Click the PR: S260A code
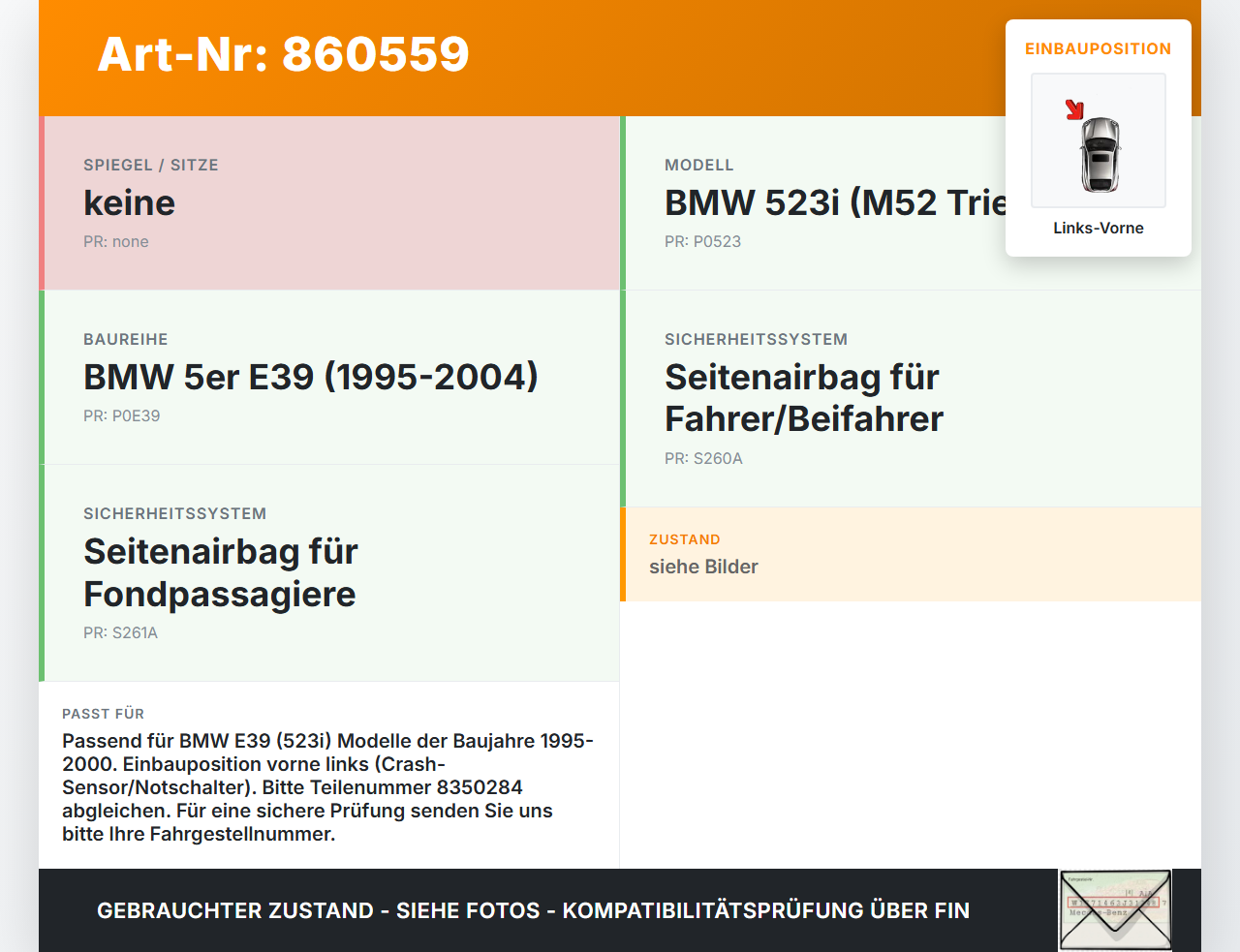The width and height of the screenshot is (1240, 952). point(703,458)
